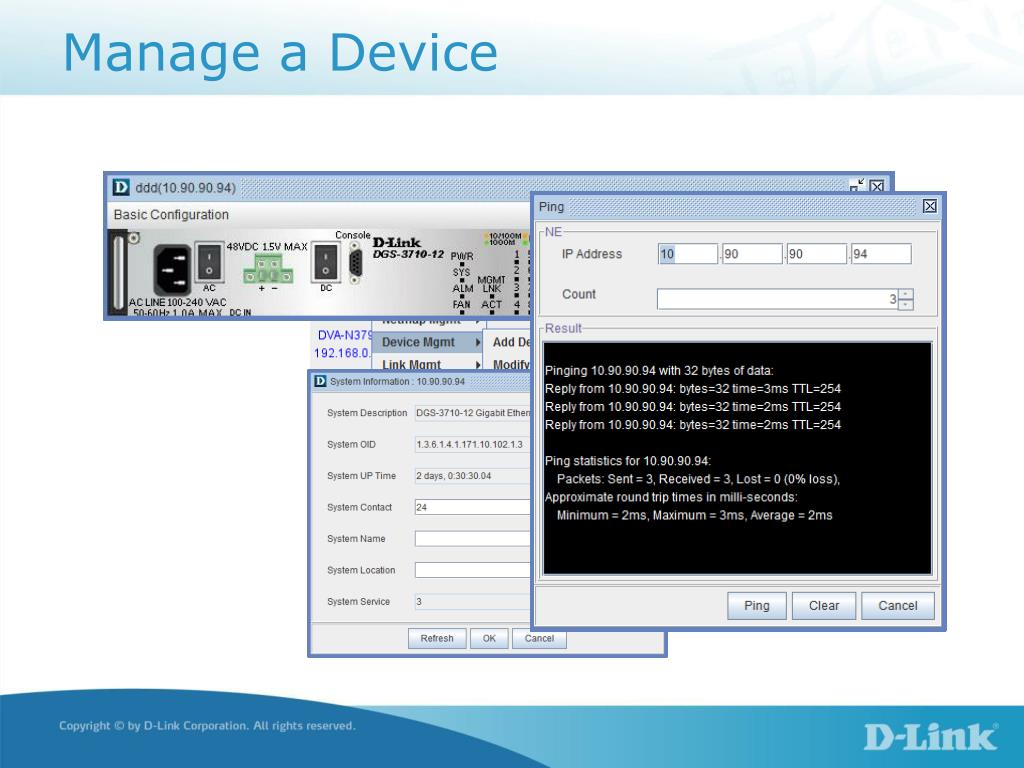This screenshot has width=1024, height=768.
Task: Click the 192.168.0. address link
Action: (x=342, y=353)
